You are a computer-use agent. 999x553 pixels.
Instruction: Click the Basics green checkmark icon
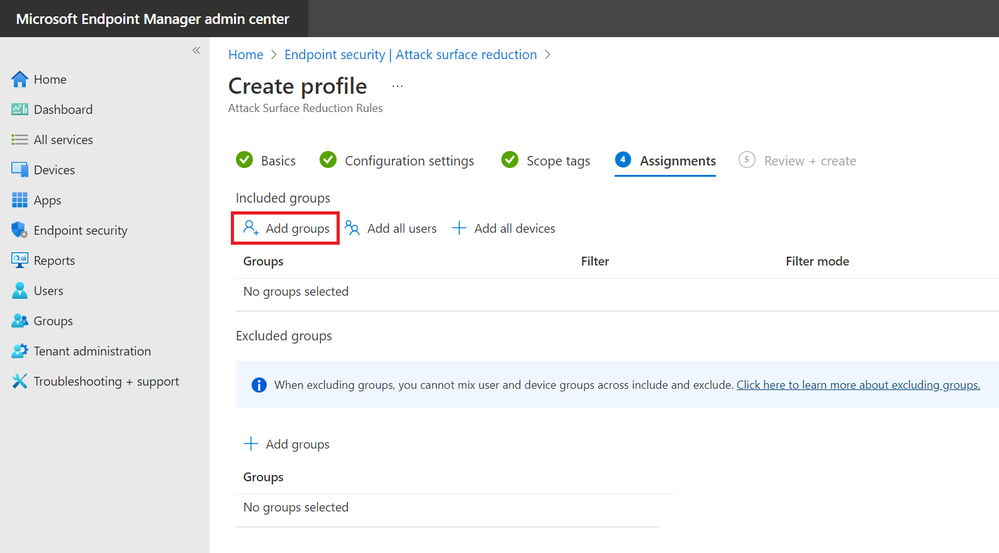(x=245, y=159)
